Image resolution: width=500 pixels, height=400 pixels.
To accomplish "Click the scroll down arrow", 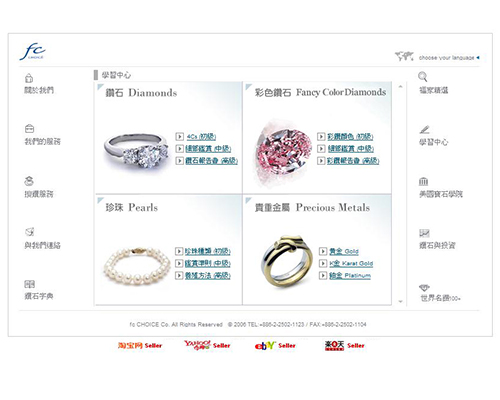I will point(401,302).
